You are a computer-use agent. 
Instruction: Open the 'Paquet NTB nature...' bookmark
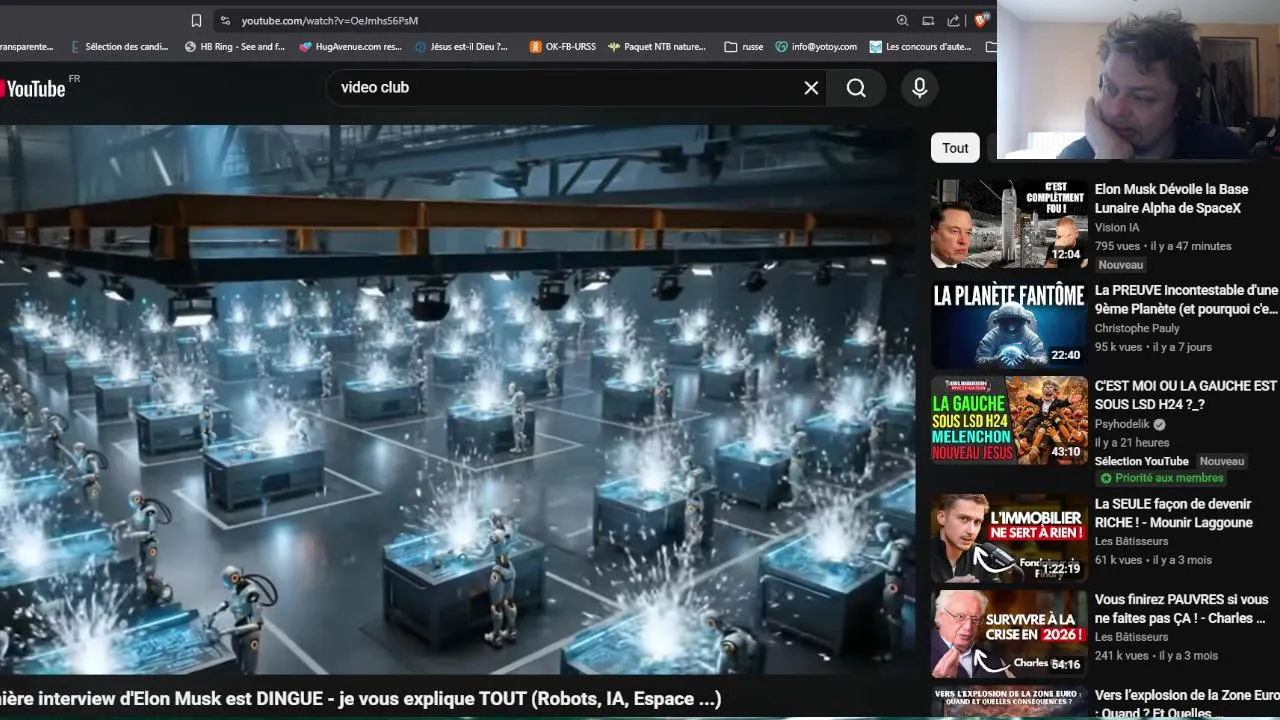(657, 46)
